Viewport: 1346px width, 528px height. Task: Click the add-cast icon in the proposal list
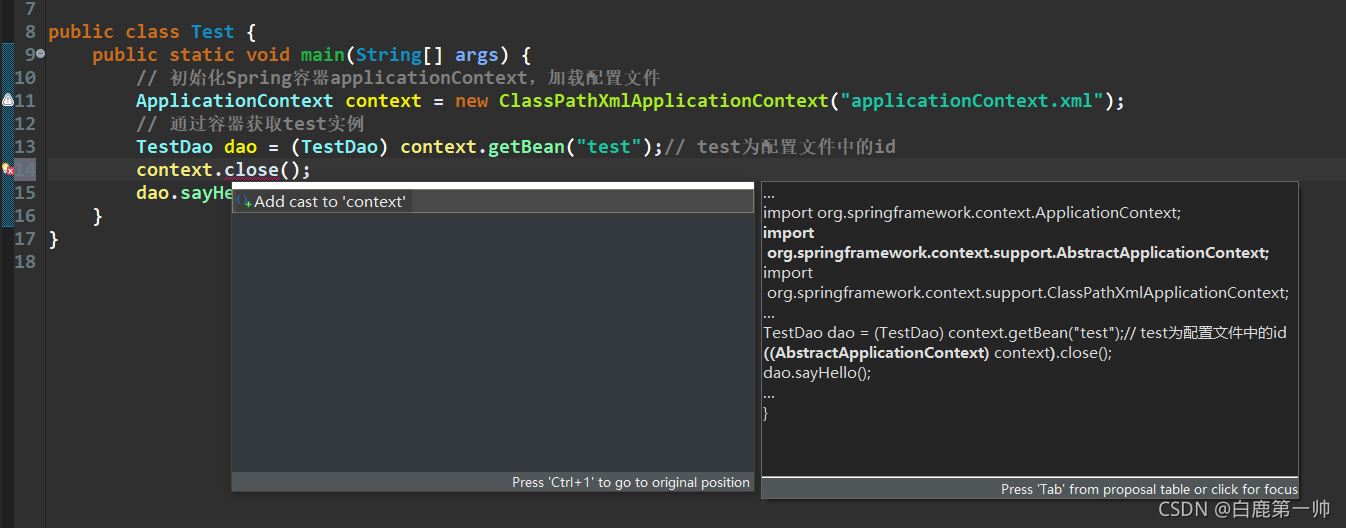point(244,202)
